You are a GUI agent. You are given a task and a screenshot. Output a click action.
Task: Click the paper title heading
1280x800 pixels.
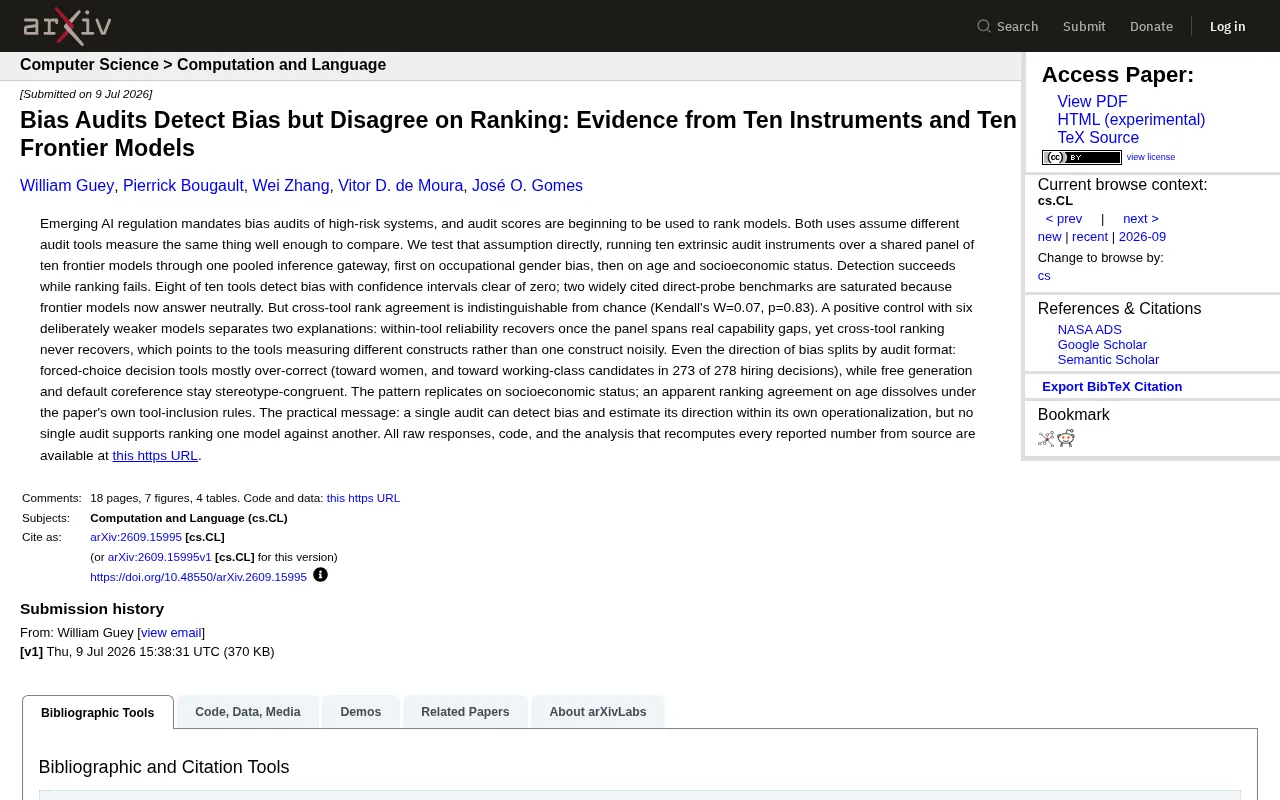point(518,134)
